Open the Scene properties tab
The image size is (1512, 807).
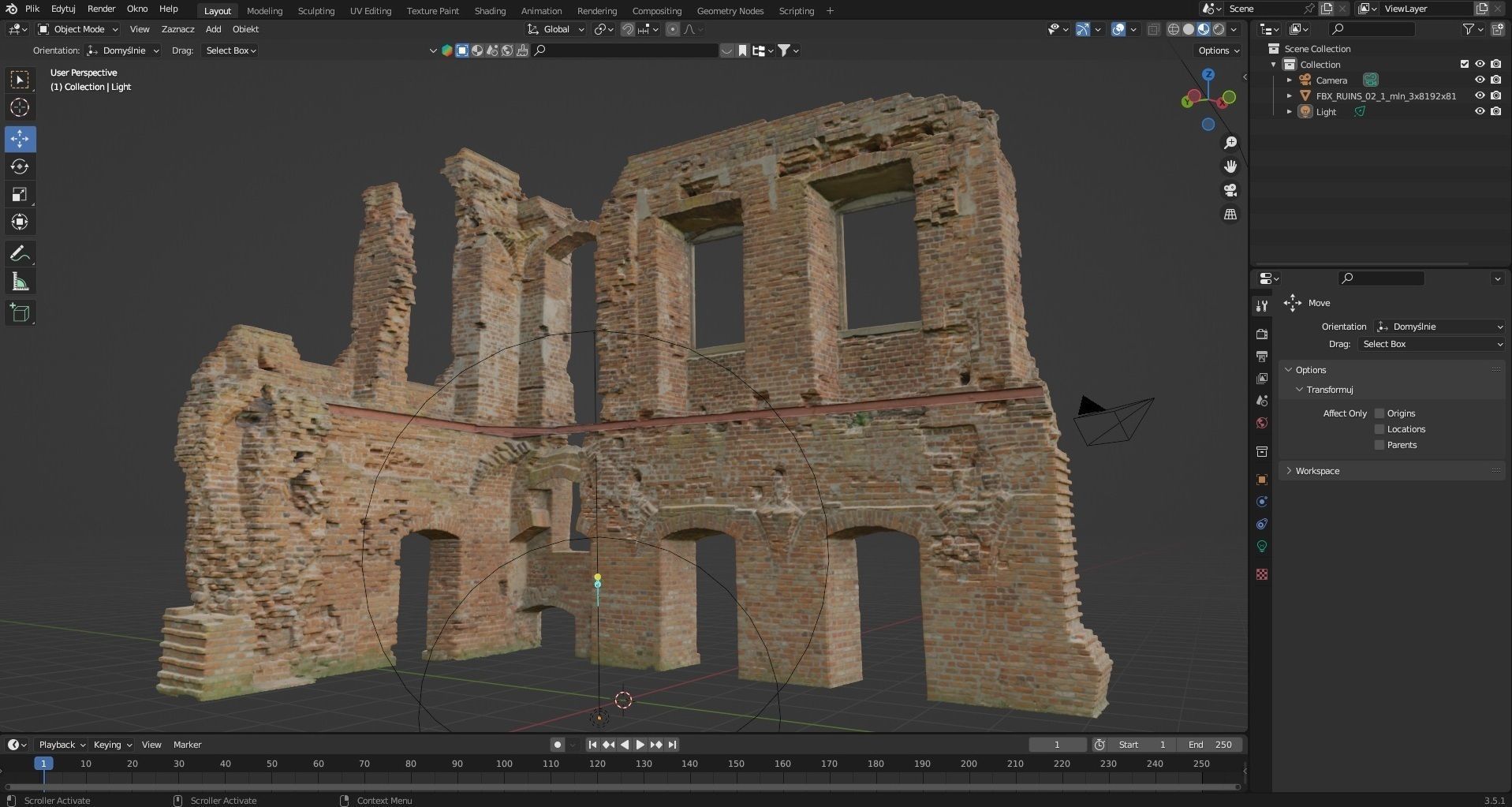point(1262,401)
